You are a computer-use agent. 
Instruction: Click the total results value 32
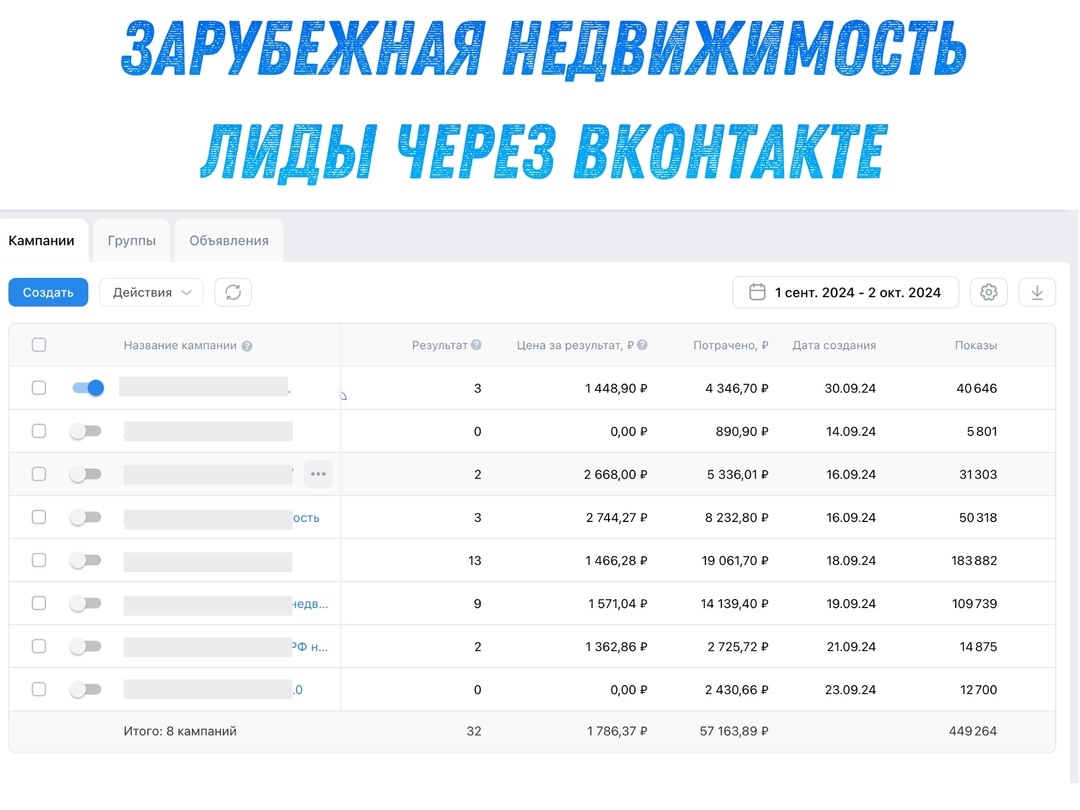[474, 731]
